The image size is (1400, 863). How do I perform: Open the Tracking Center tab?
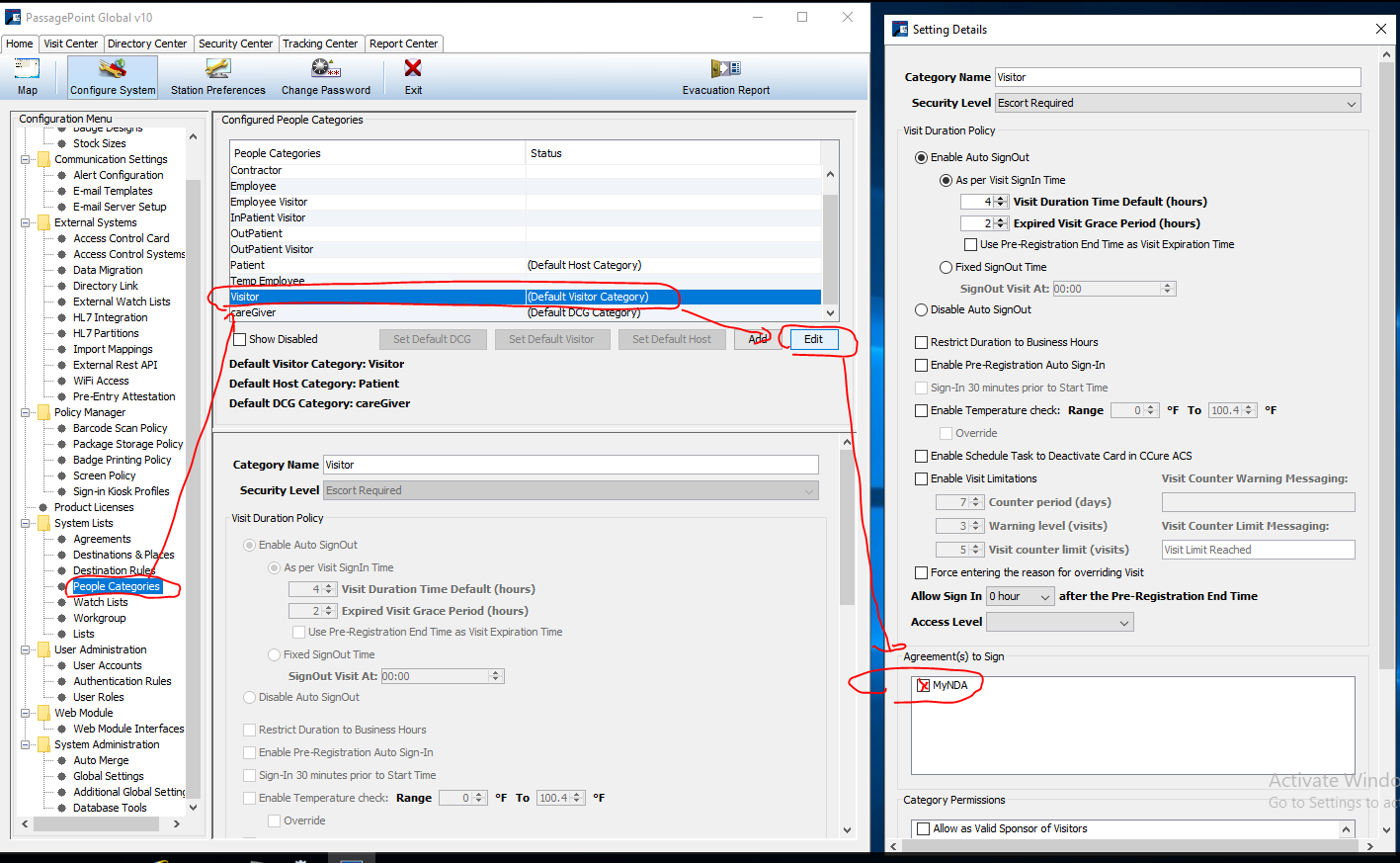(x=320, y=43)
